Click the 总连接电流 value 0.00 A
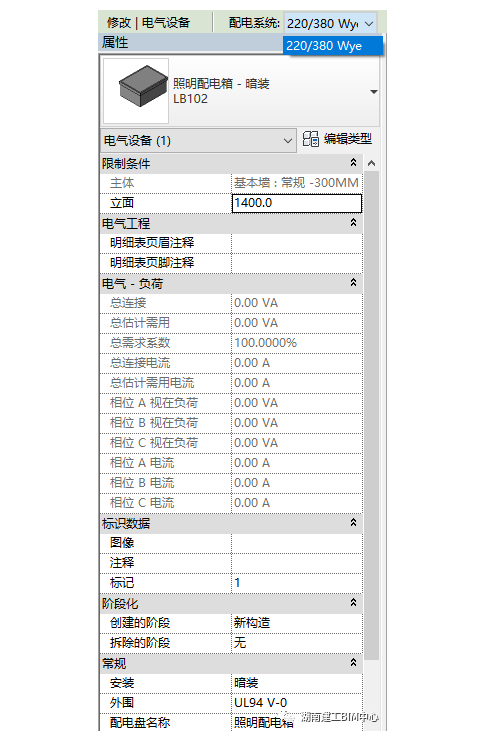This screenshot has height=737, width=503. [297, 363]
